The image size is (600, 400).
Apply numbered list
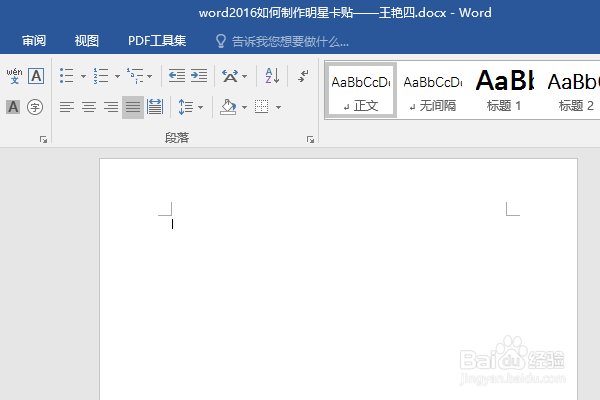[101, 76]
